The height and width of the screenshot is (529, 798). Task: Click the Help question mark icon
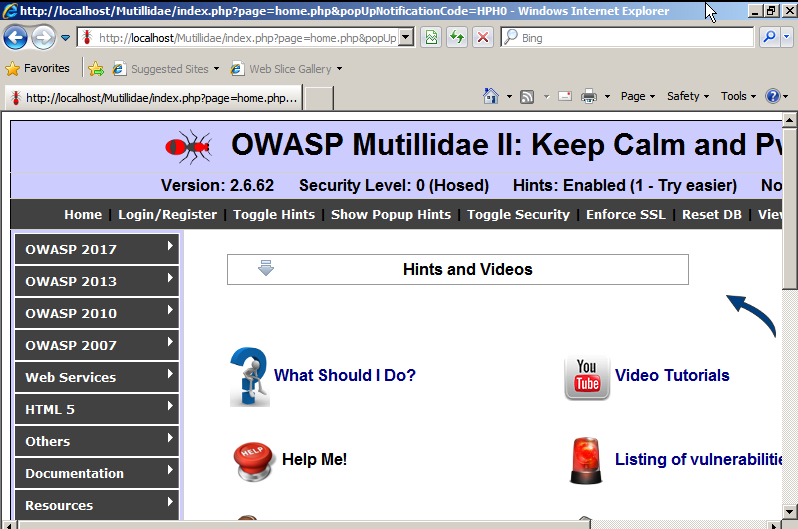click(773, 96)
